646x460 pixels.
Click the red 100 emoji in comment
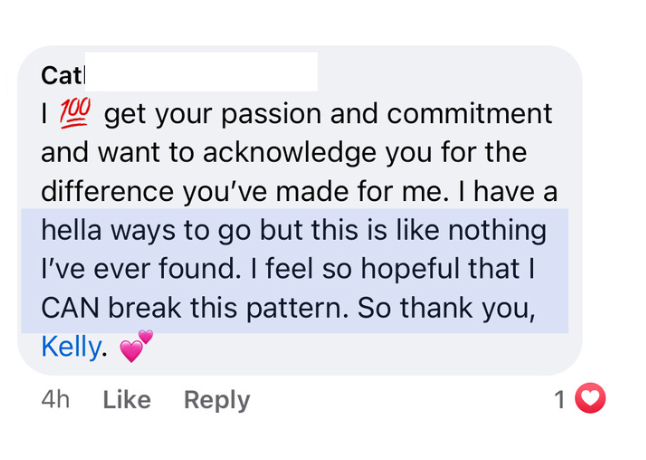[76, 115]
